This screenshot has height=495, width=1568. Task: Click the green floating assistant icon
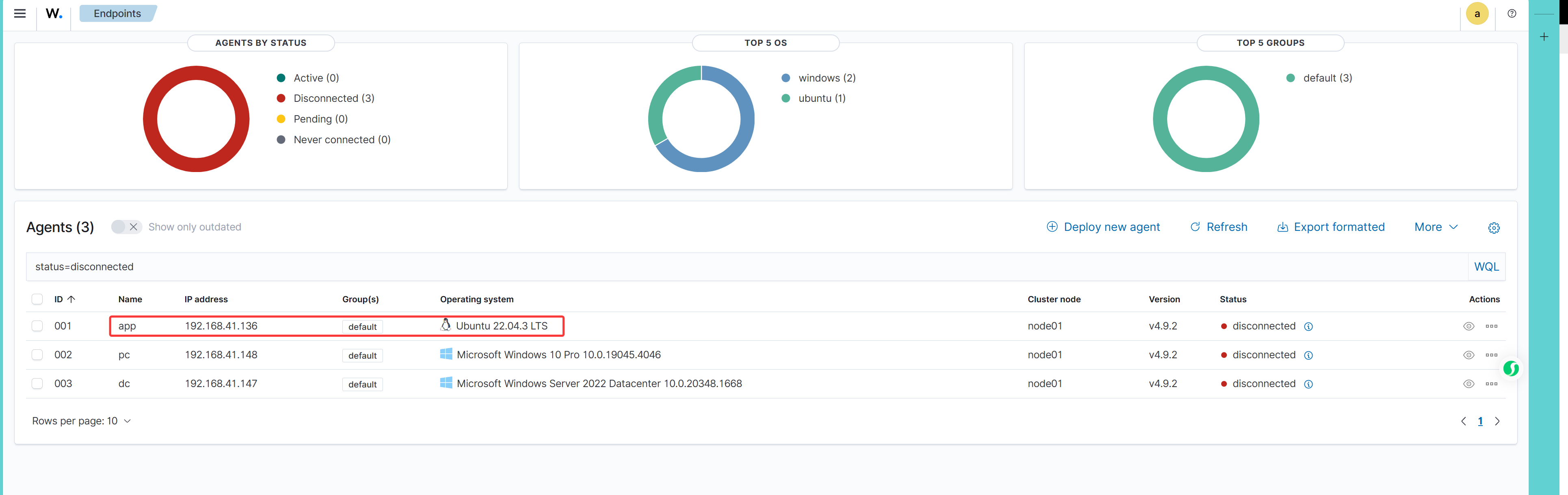[x=1511, y=368]
